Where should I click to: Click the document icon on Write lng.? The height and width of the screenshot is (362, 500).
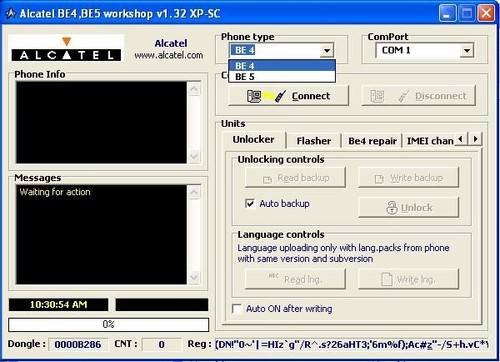(387, 279)
